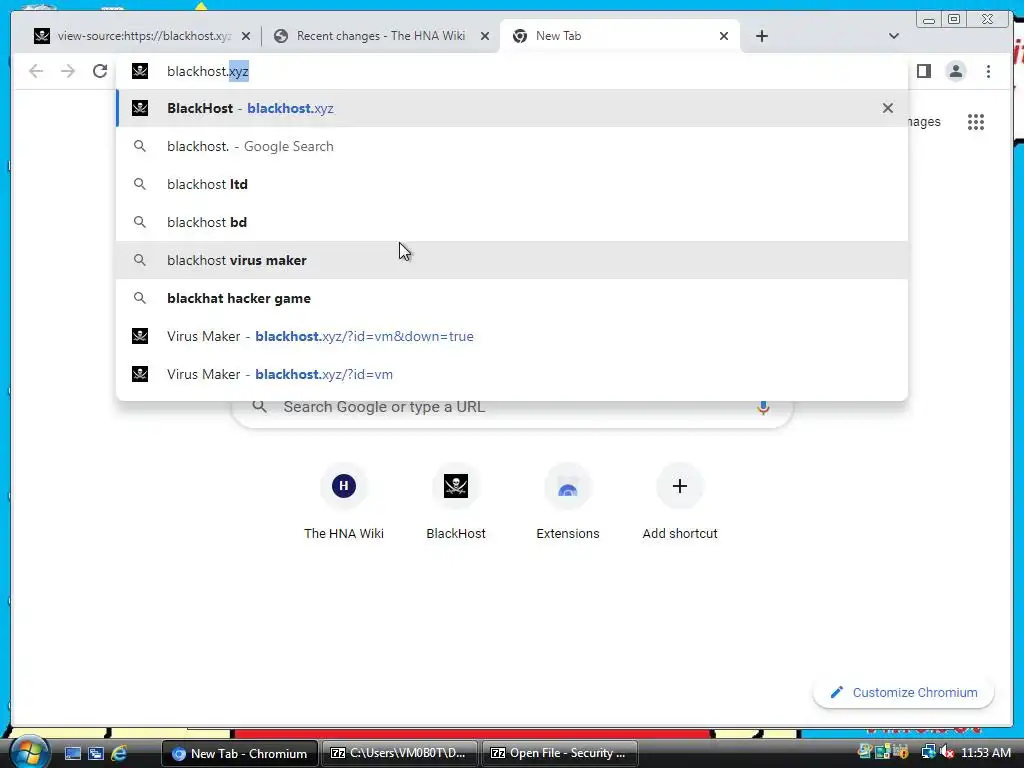Click the muted volume tray icon
The width and height of the screenshot is (1024, 768).
[x=948, y=753]
